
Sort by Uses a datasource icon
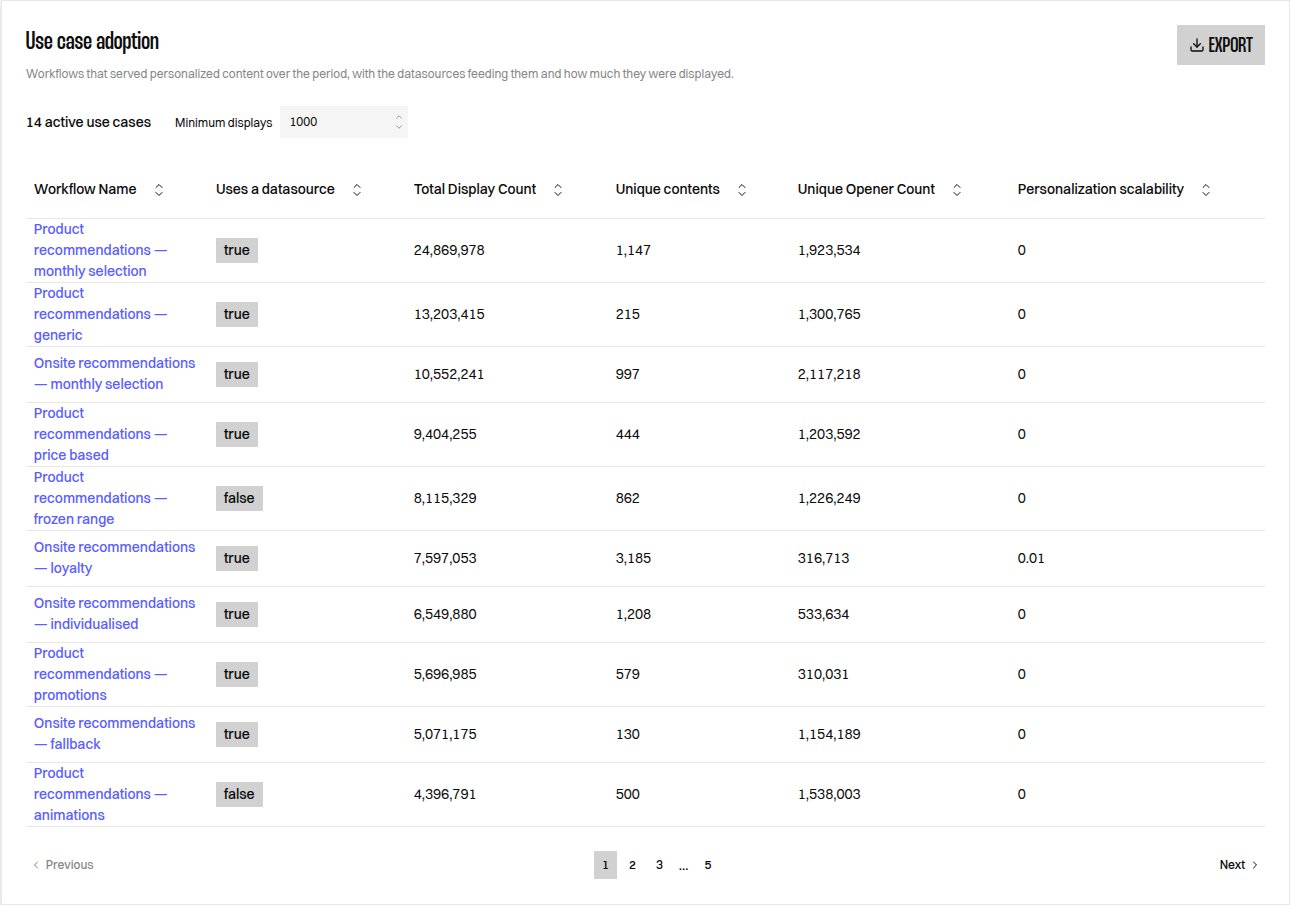point(357,189)
